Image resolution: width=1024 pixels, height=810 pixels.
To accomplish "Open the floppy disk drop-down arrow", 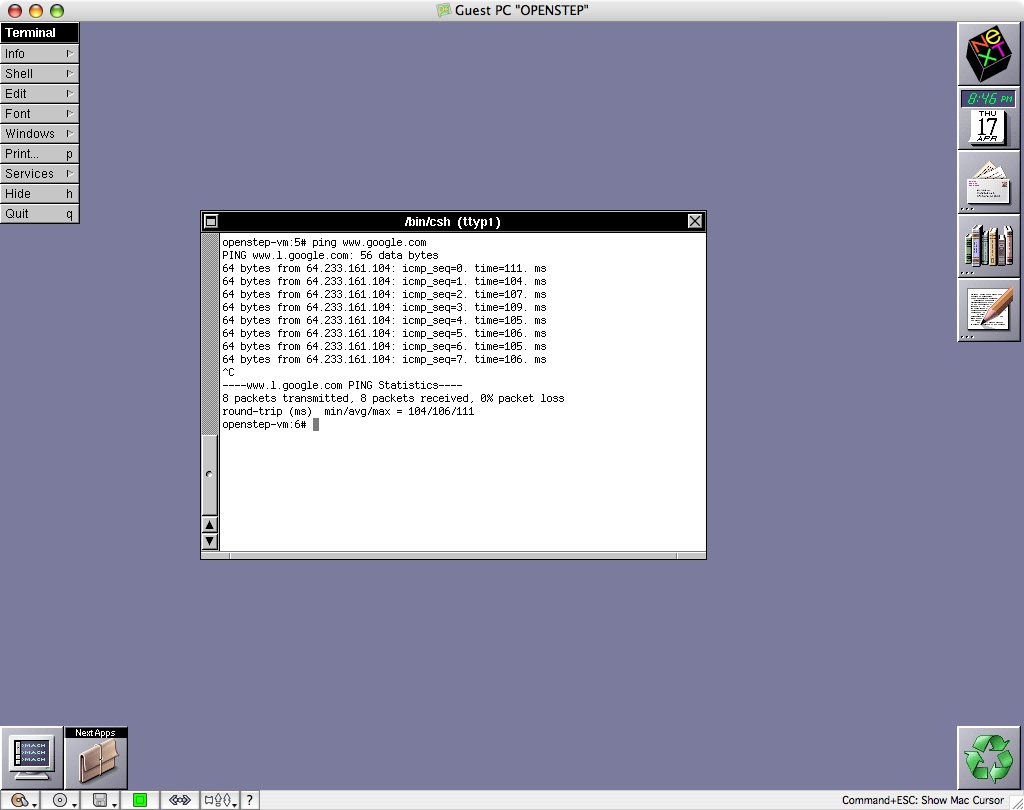I will coord(113,804).
